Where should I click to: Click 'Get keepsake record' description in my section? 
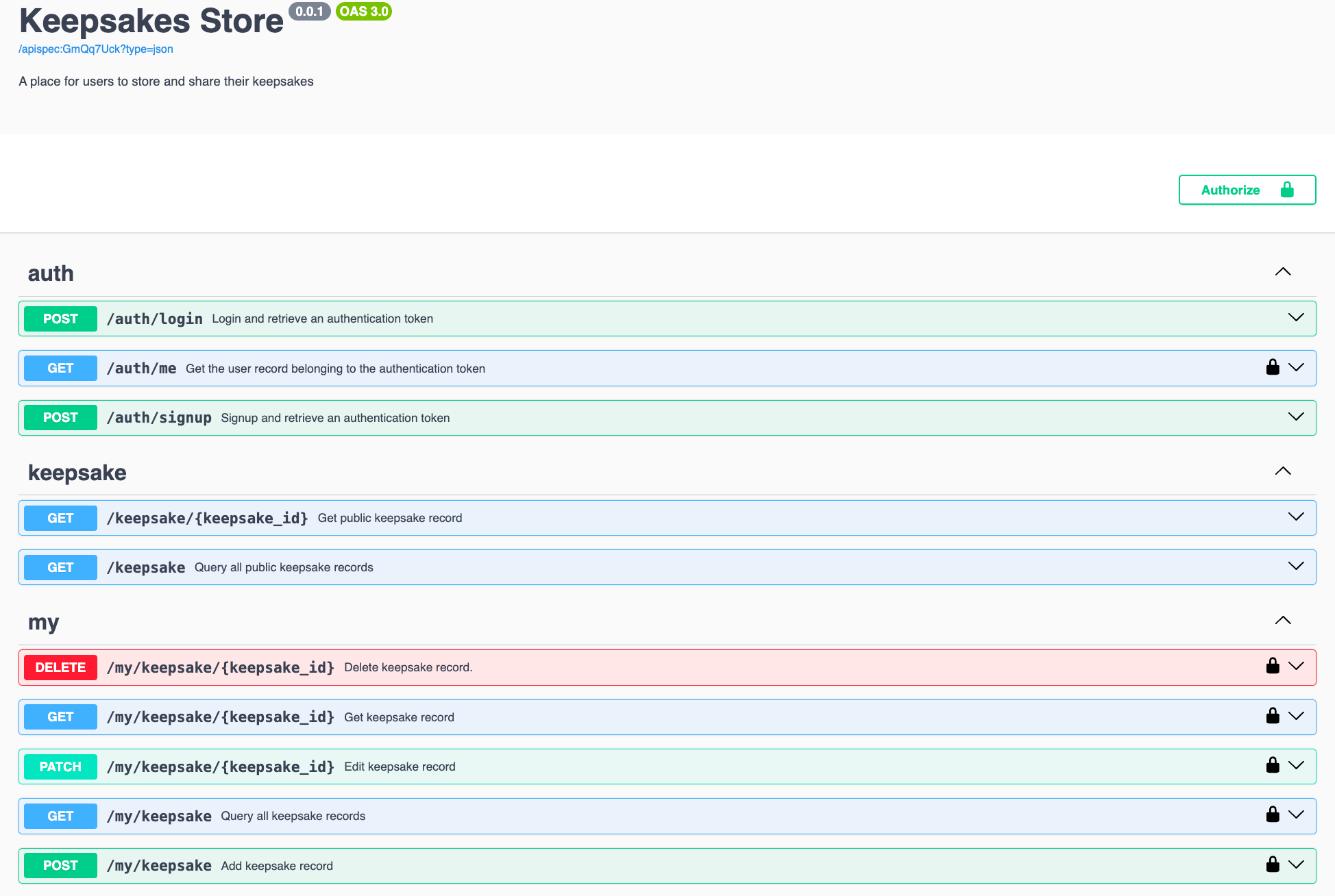tap(400, 717)
